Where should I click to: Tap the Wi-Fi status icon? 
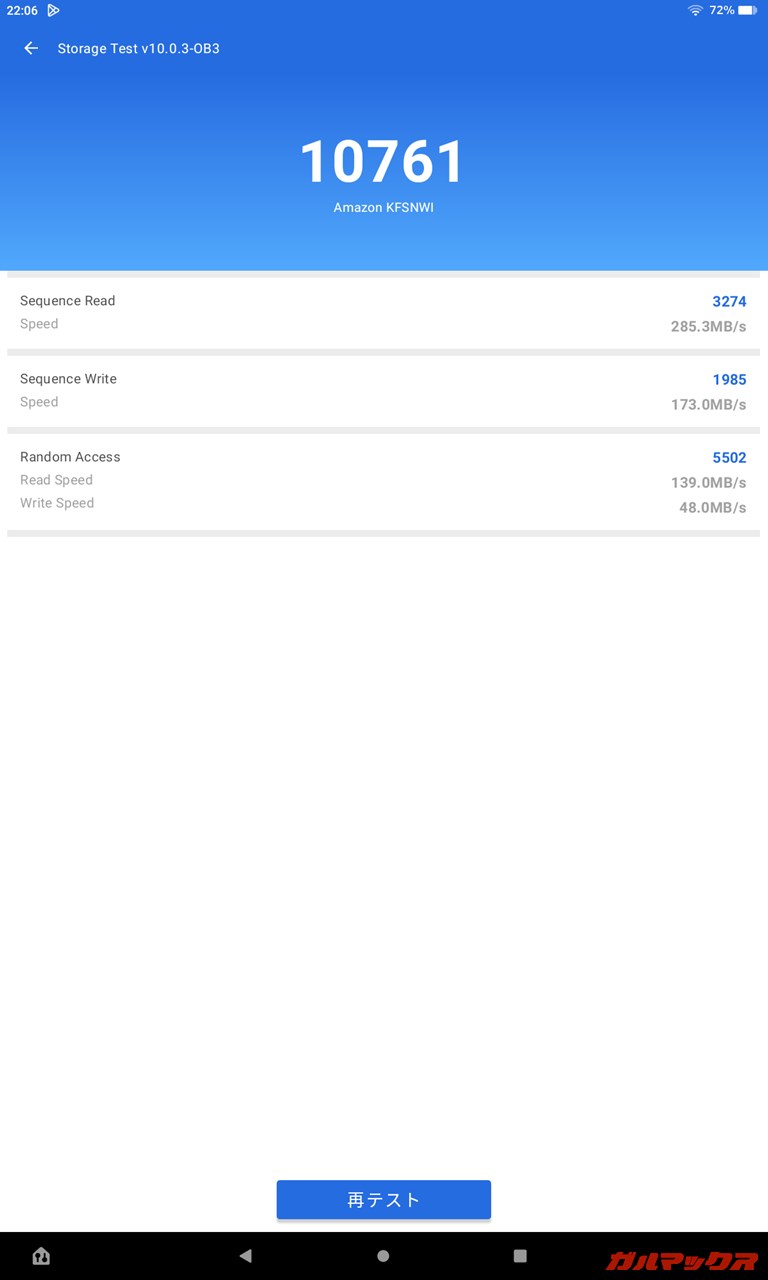tap(695, 10)
